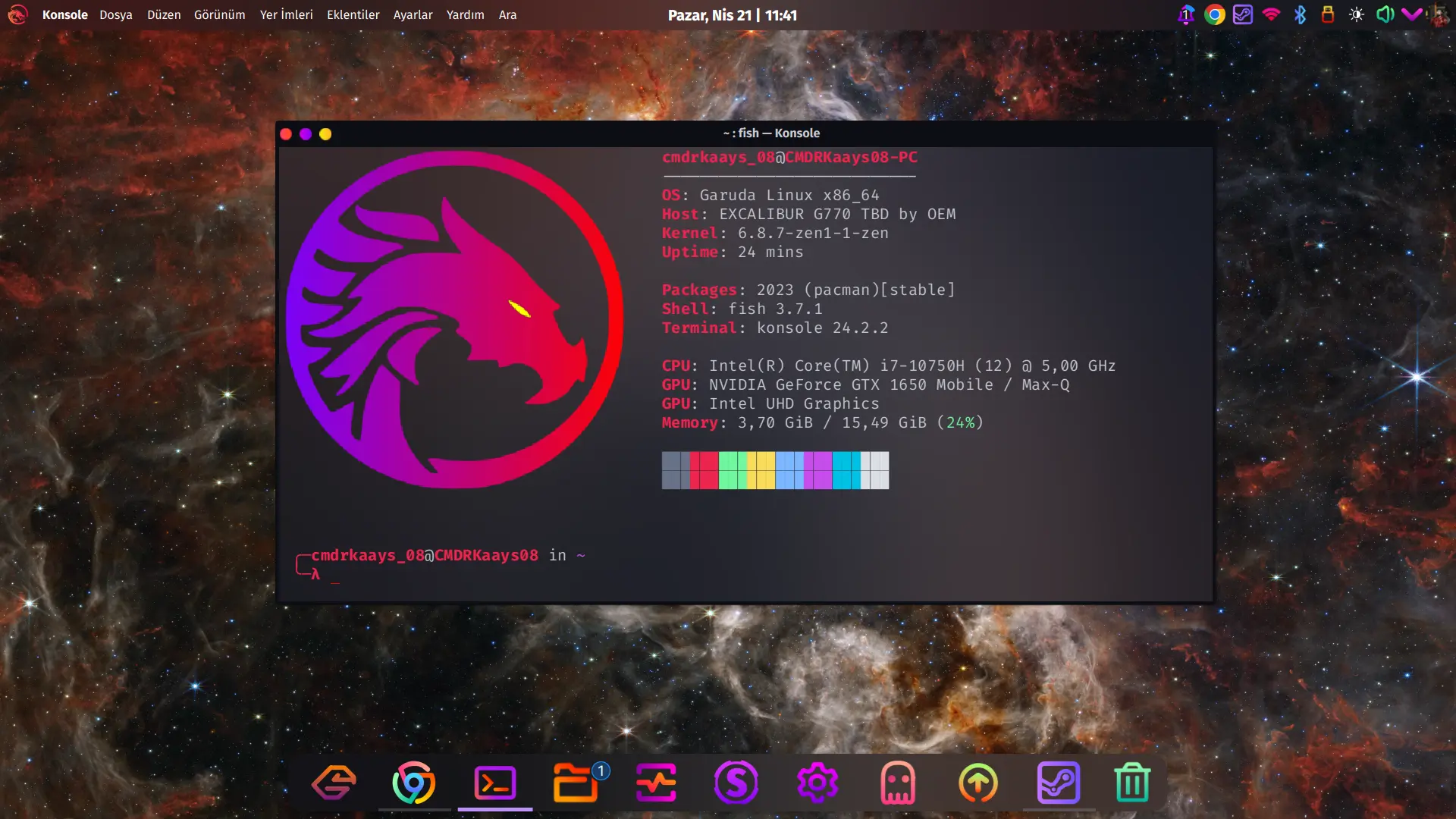
Task: Click the magenta window button in the Konsole titlebar
Action: [x=306, y=134]
